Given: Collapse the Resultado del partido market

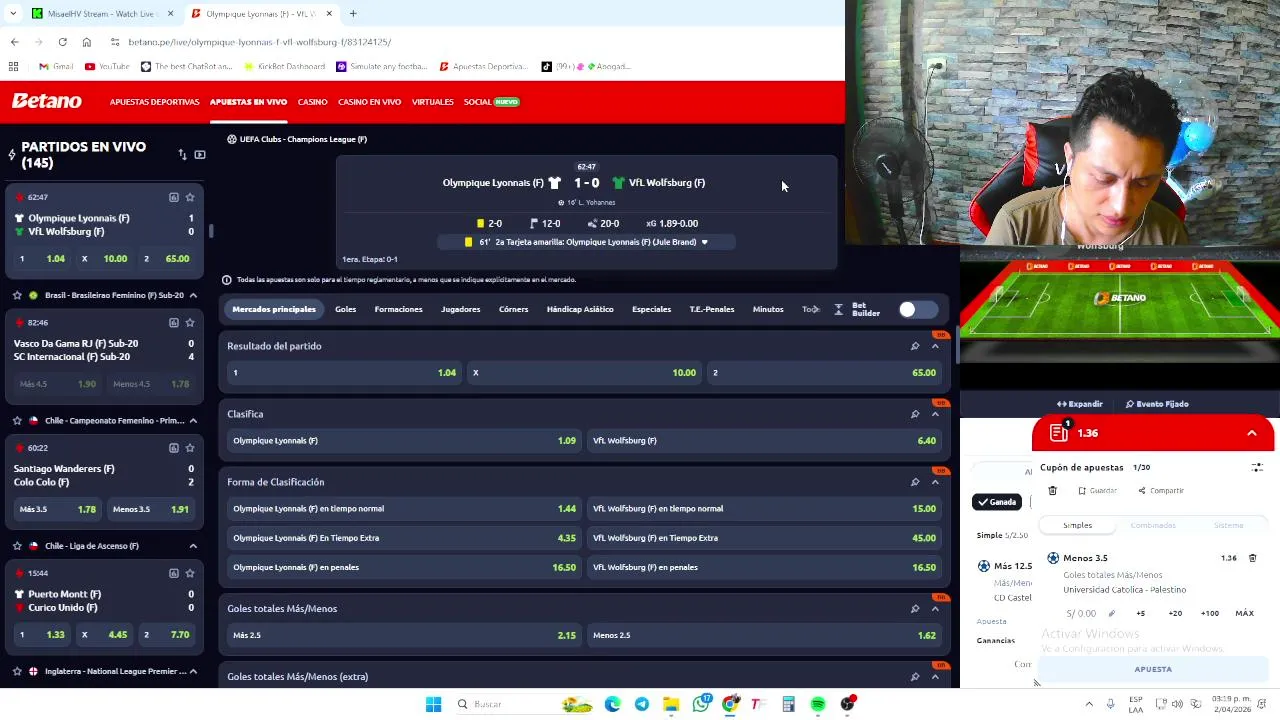Looking at the screenshot, I should (935, 346).
